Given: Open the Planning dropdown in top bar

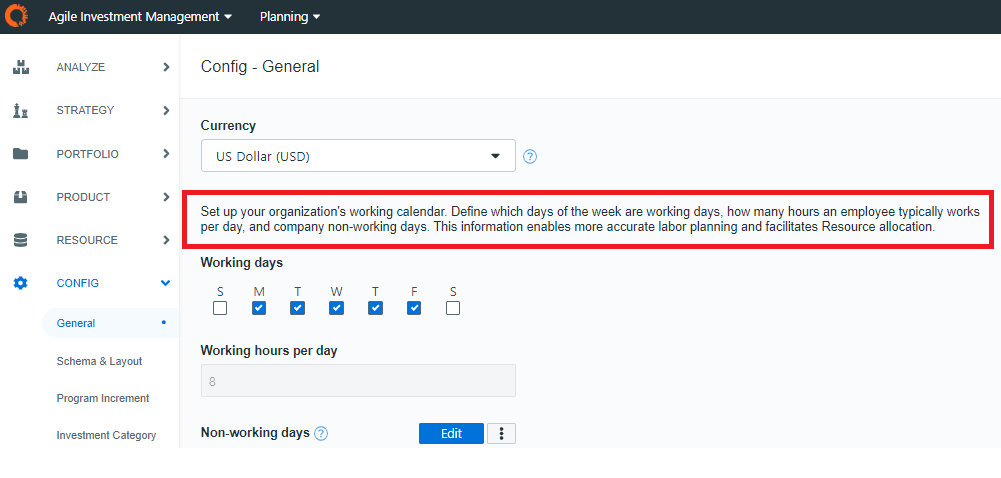Looking at the screenshot, I should (x=290, y=17).
